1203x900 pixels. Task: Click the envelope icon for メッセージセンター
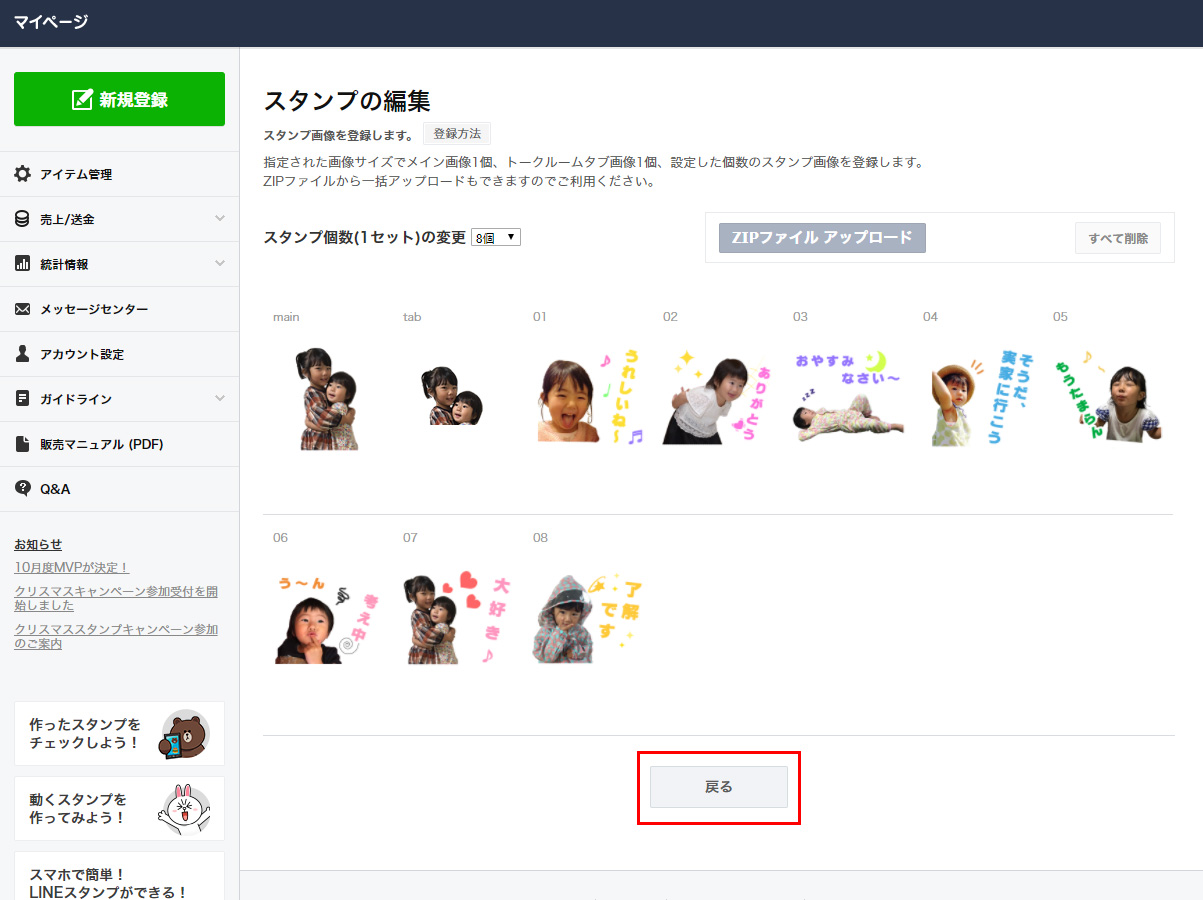tap(22, 309)
